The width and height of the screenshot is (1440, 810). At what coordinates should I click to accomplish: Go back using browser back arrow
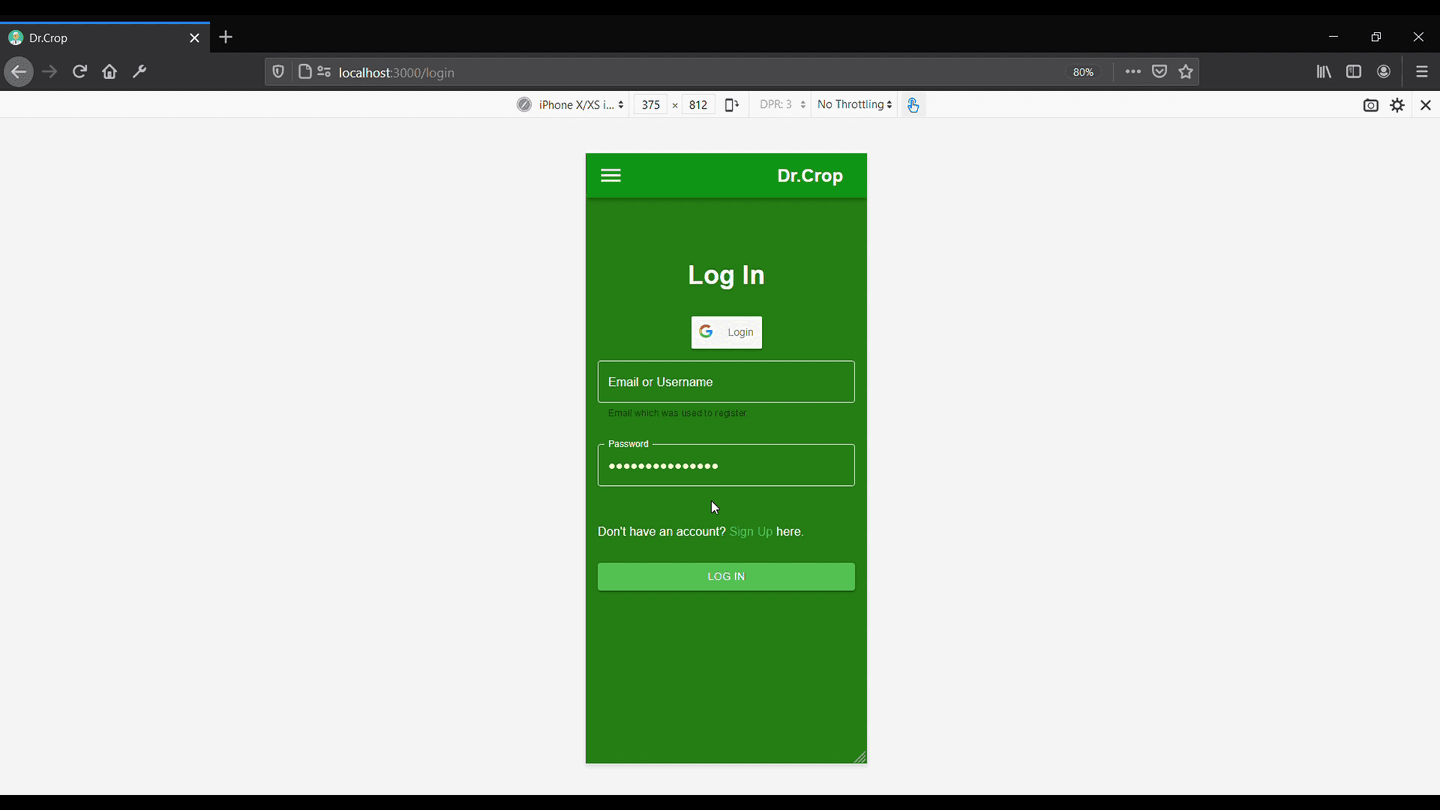click(18, 72)
